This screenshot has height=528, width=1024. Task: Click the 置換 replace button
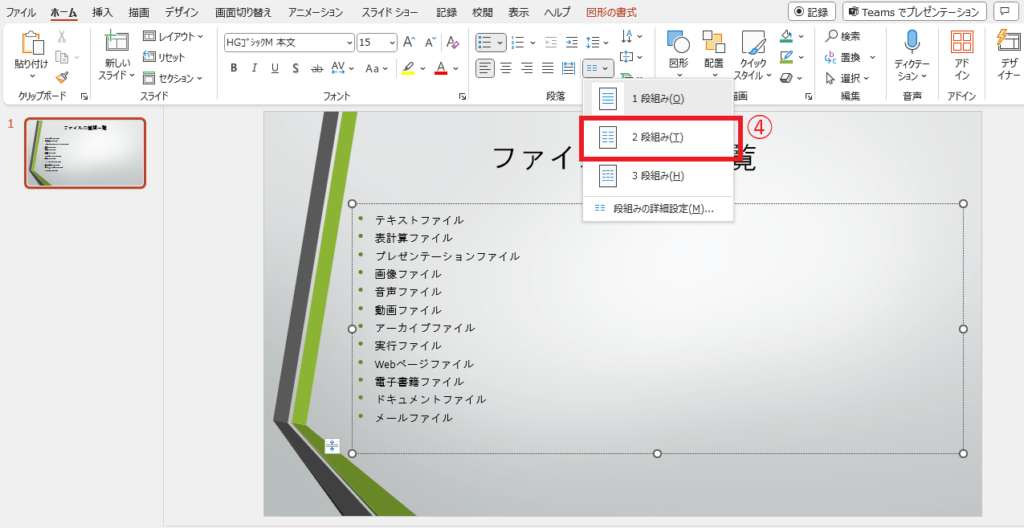[843, 57]
